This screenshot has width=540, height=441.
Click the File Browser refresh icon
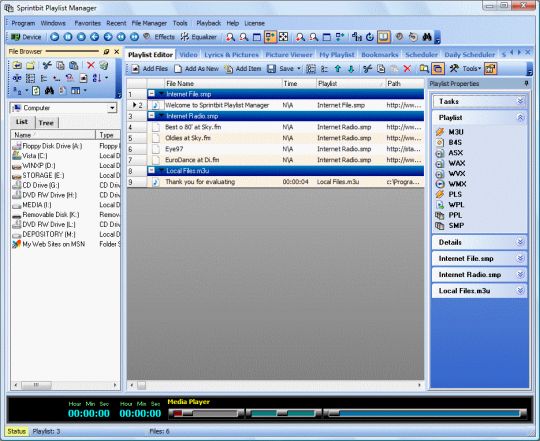36,91
